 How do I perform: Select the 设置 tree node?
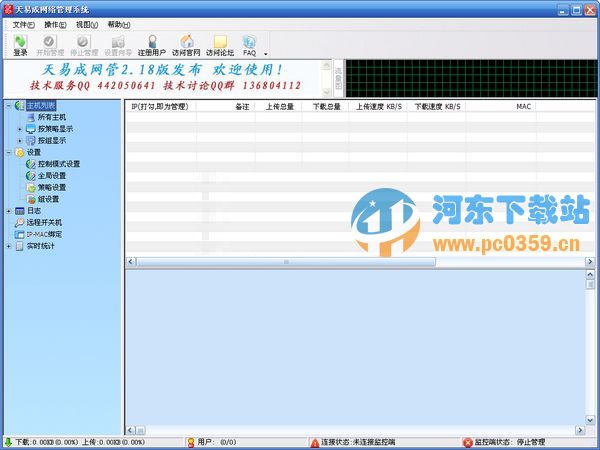34,152
